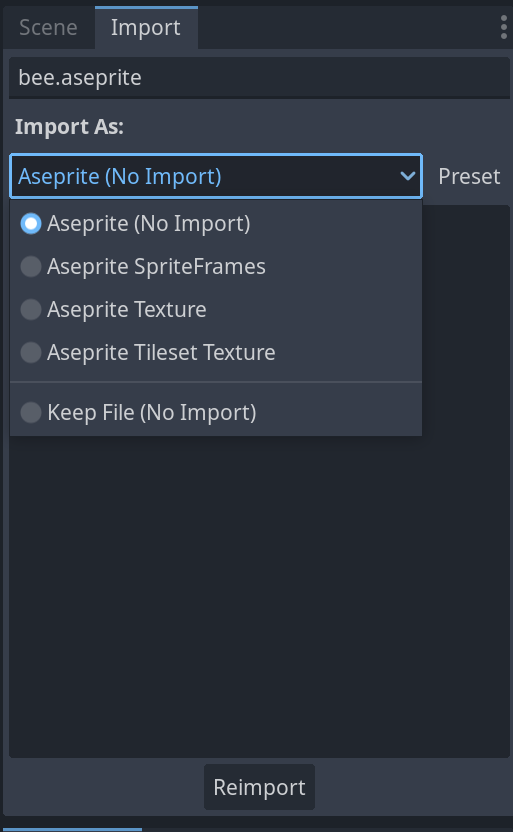This screenshot has width=513, height=832.
Task: Open the Import dock three-dot options menu
Action: click(503, 27)
